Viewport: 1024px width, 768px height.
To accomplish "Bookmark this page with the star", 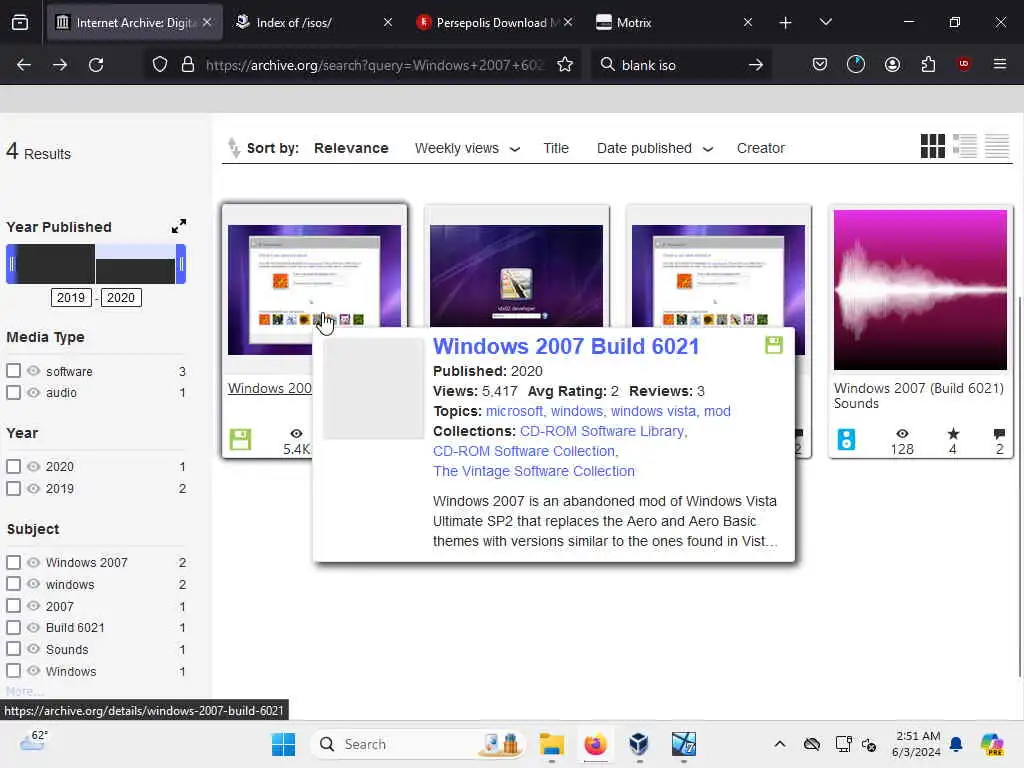I will click(565, 65).
